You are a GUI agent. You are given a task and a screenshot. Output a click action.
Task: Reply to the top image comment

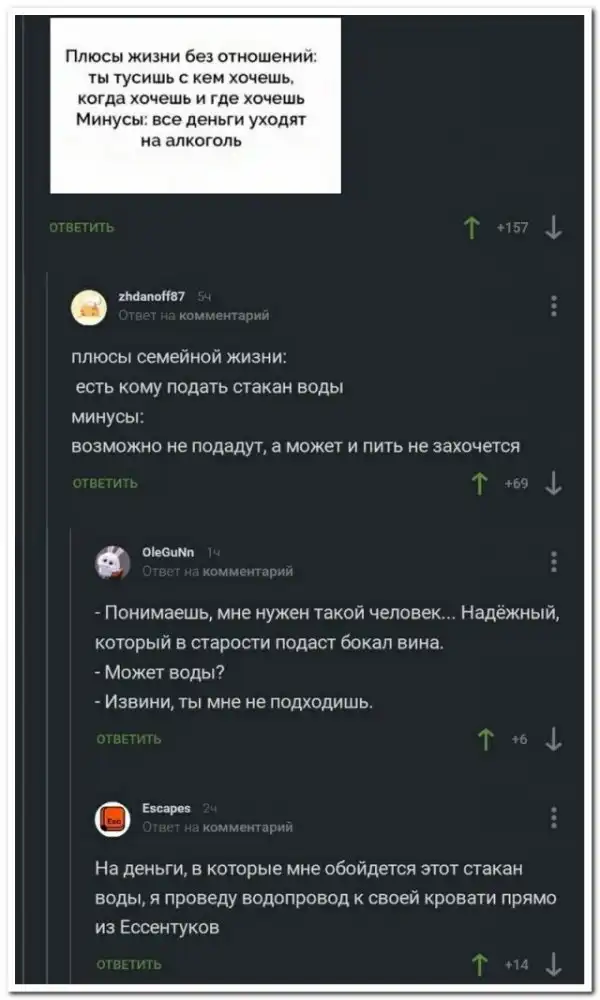[82, 229]
